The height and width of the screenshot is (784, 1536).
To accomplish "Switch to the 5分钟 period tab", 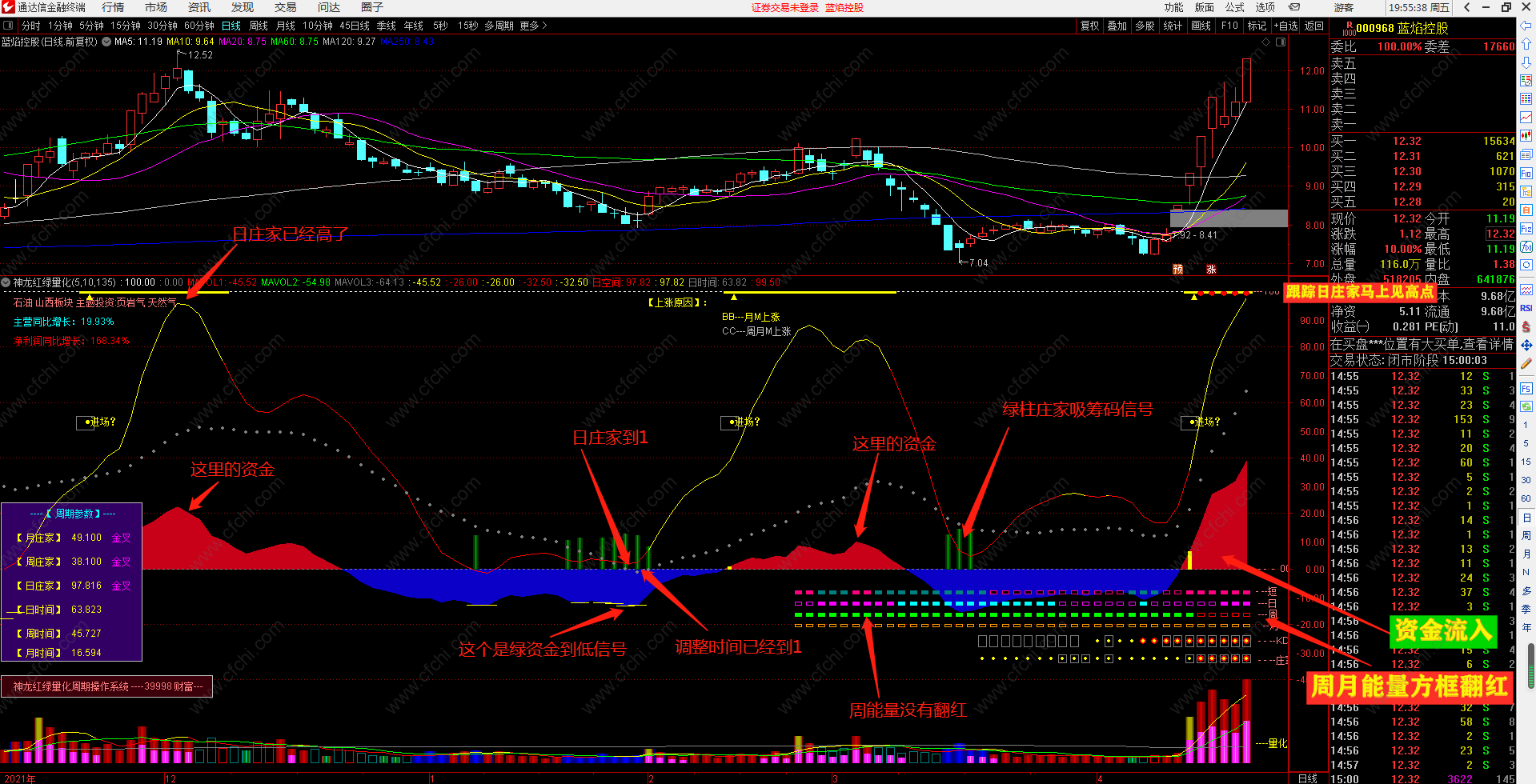I will pos(91,26).
